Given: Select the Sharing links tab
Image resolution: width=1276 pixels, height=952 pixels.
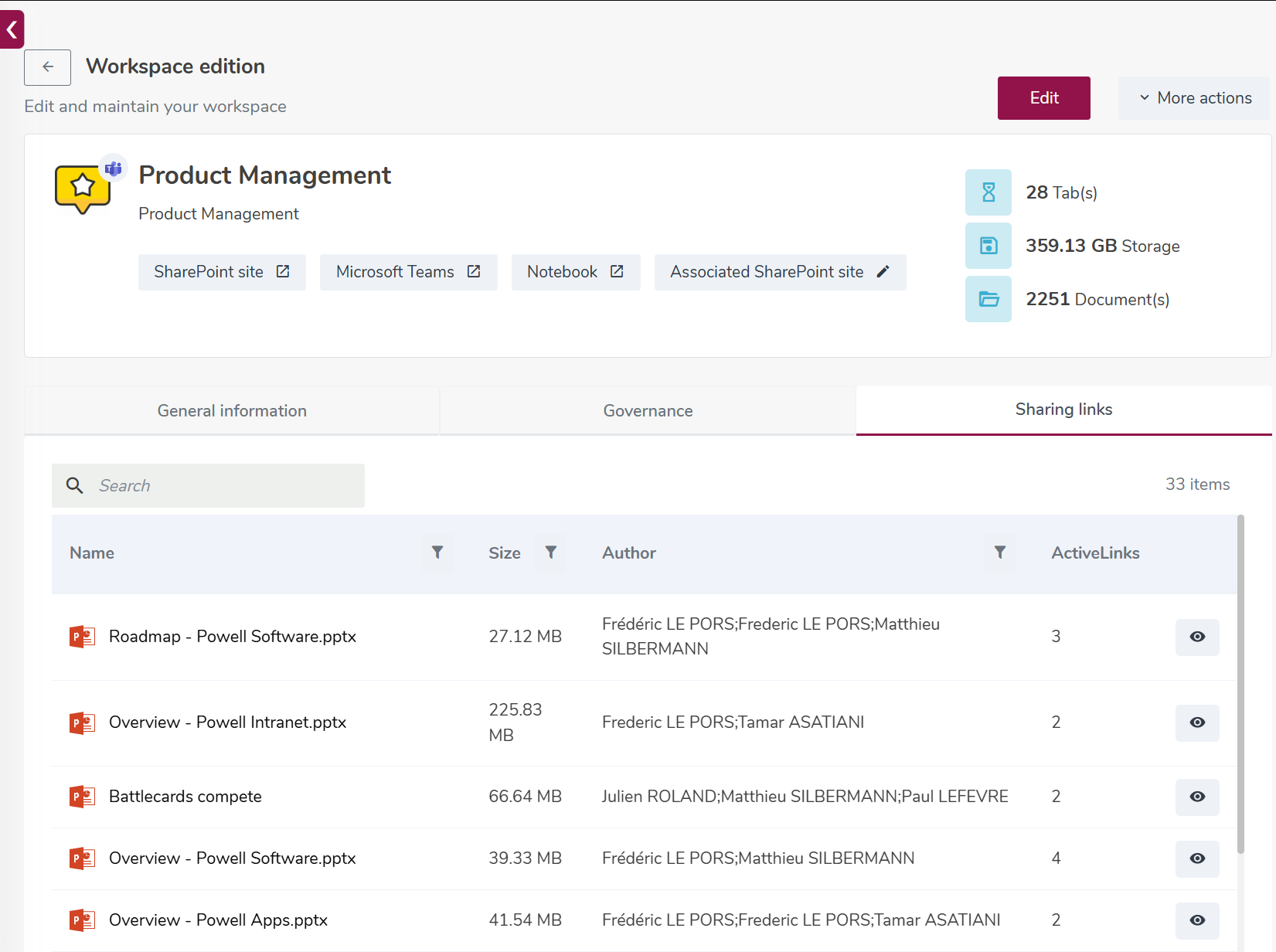Looking at the screenshot, I should pyautogui.click(x=1063, y=410).
